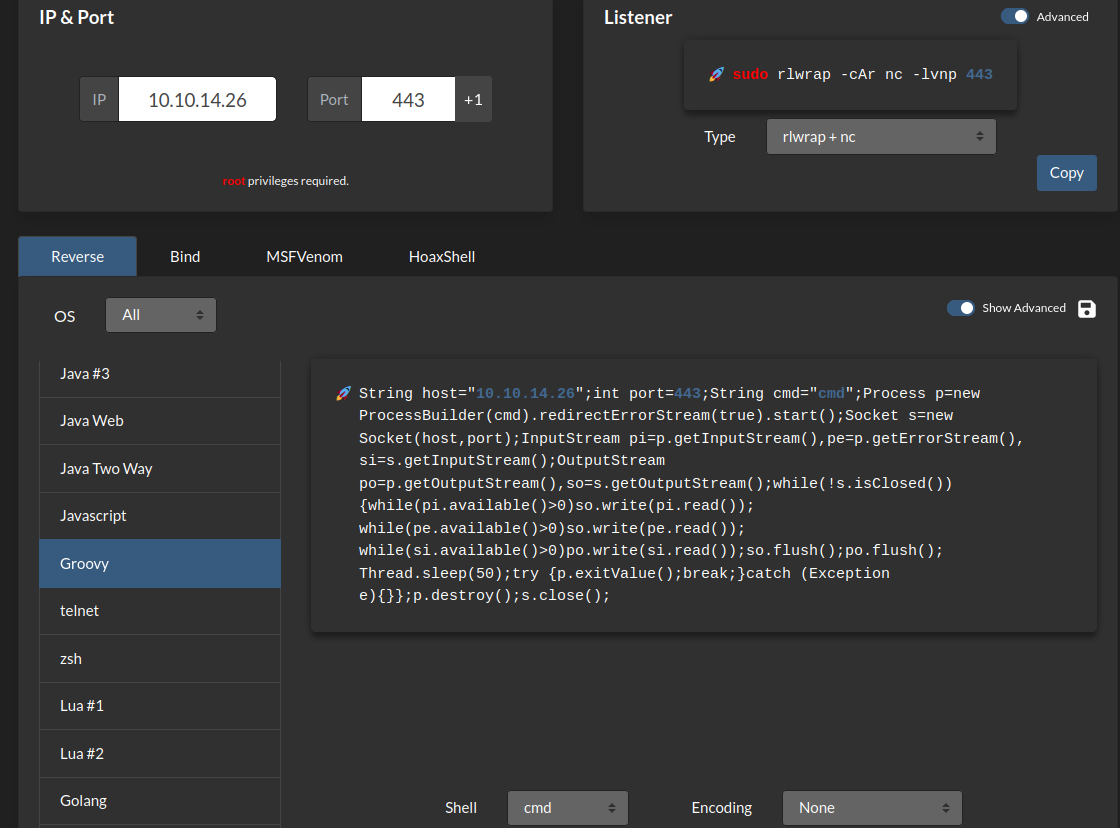Select Javascript payload
The image size is (1120, 828).
(x=160, y=516)
